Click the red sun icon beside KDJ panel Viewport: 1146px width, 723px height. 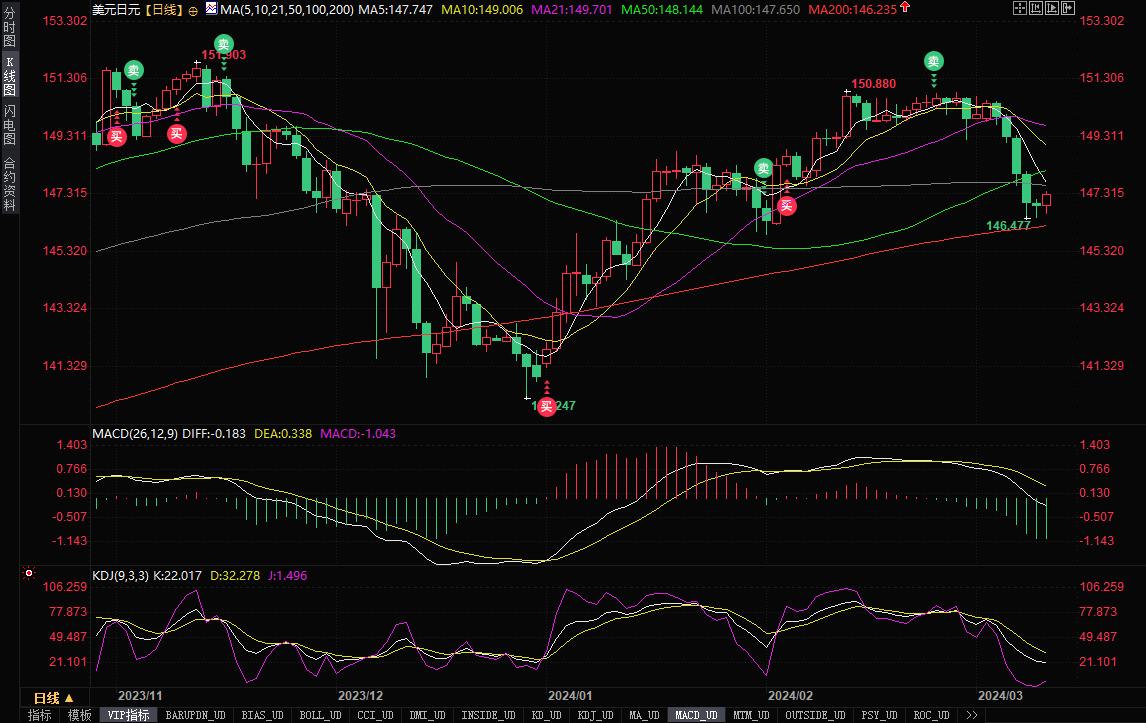(29, 573)
